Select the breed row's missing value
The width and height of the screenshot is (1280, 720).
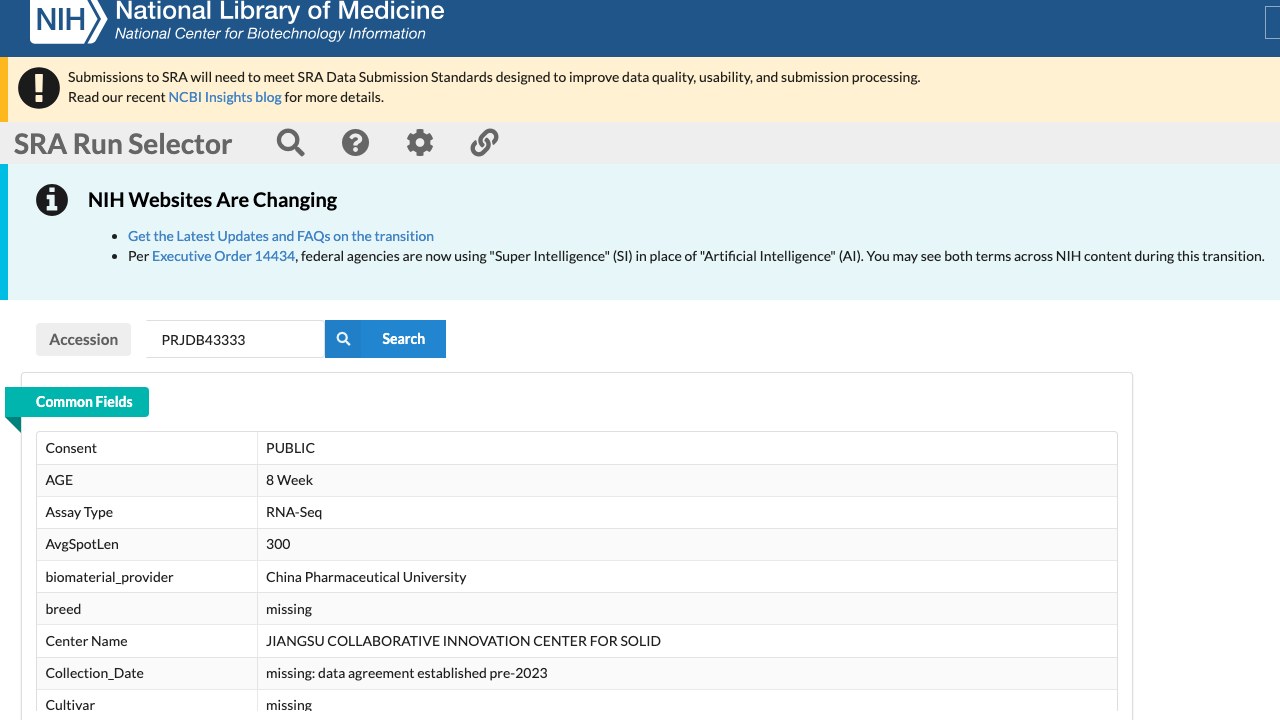[x=289, y=609]
